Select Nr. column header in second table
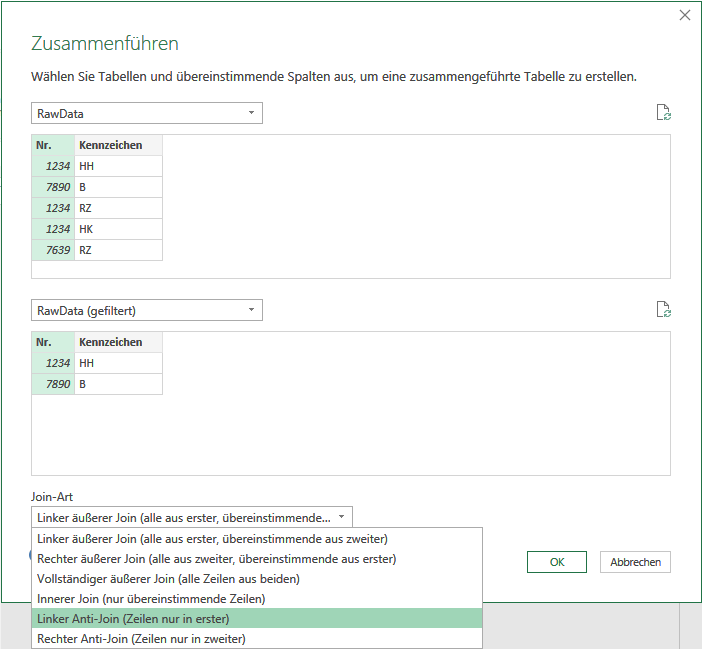 tap(53, 342)
